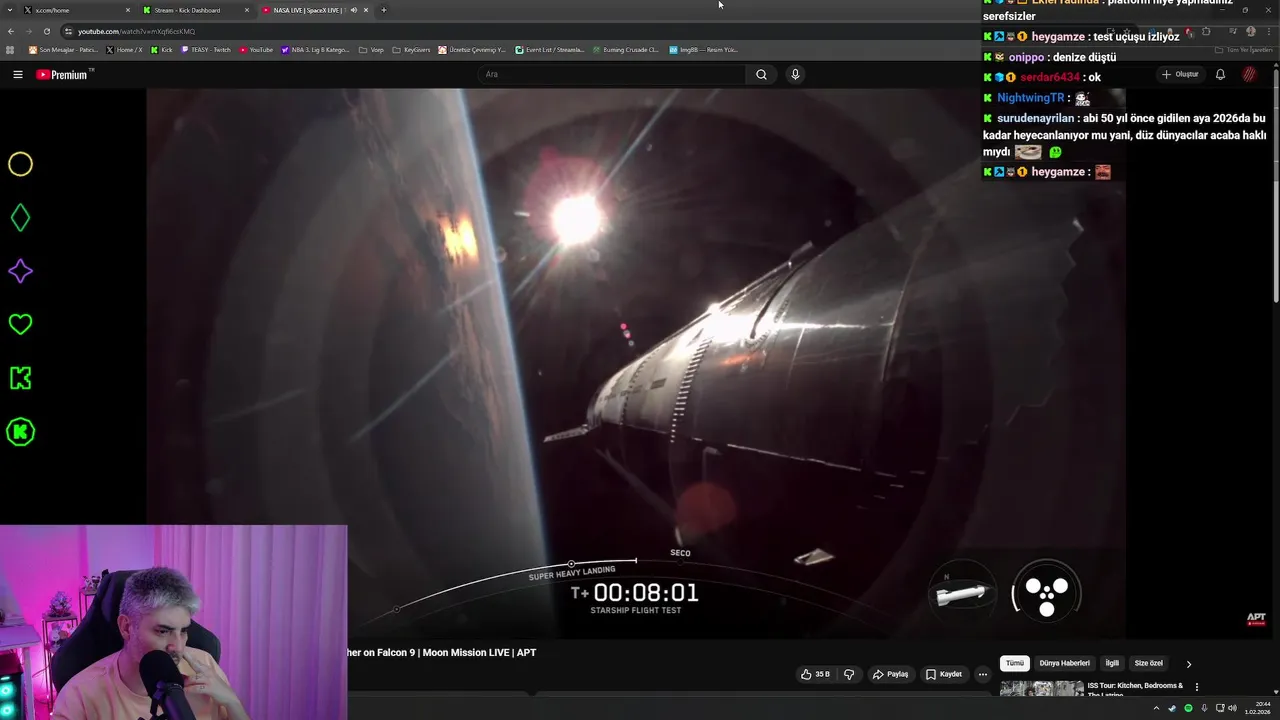Click the Raptor engine status indicator
The image size is (1280, 720).
tap(1046, 593)
